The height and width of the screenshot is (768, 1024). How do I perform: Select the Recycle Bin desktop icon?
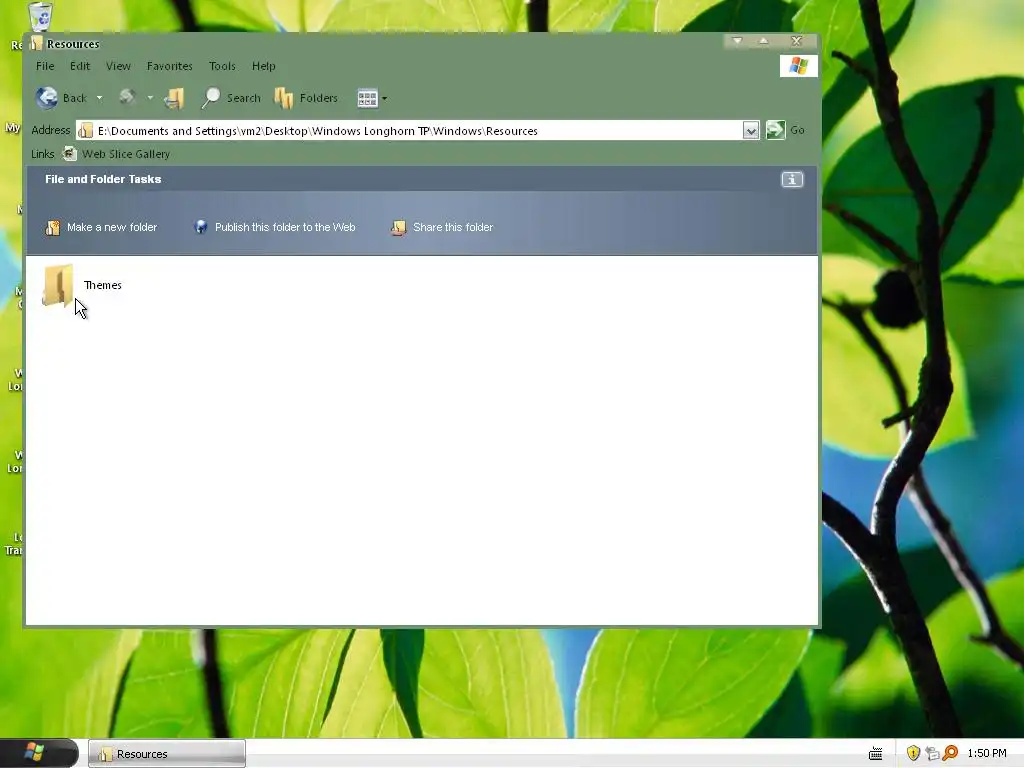[x=40, y=16]
